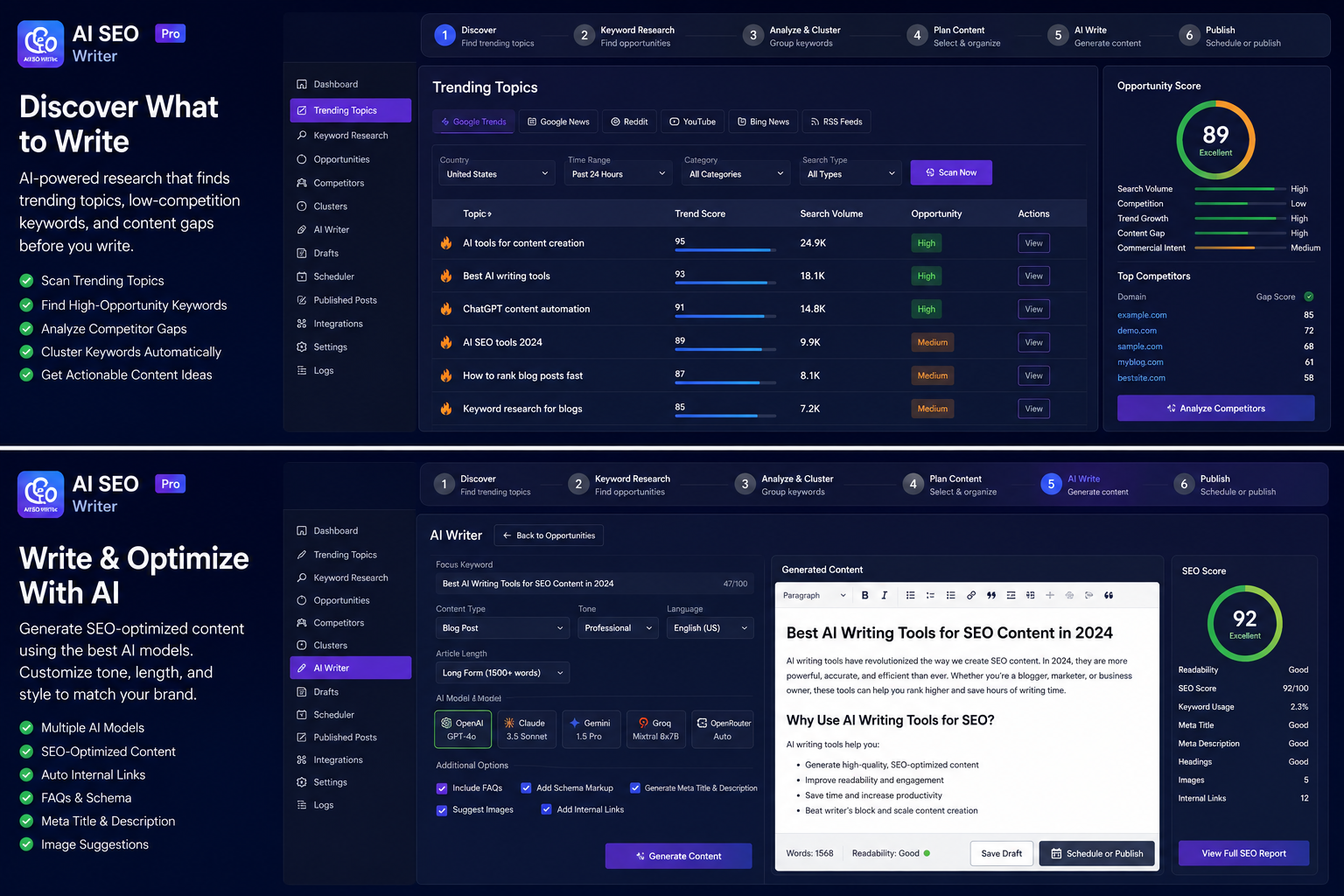Open the Country dropdown set to United States
Image resolution: width=1344 pixels, height=896 pixels.
click(x=497, y=174)
